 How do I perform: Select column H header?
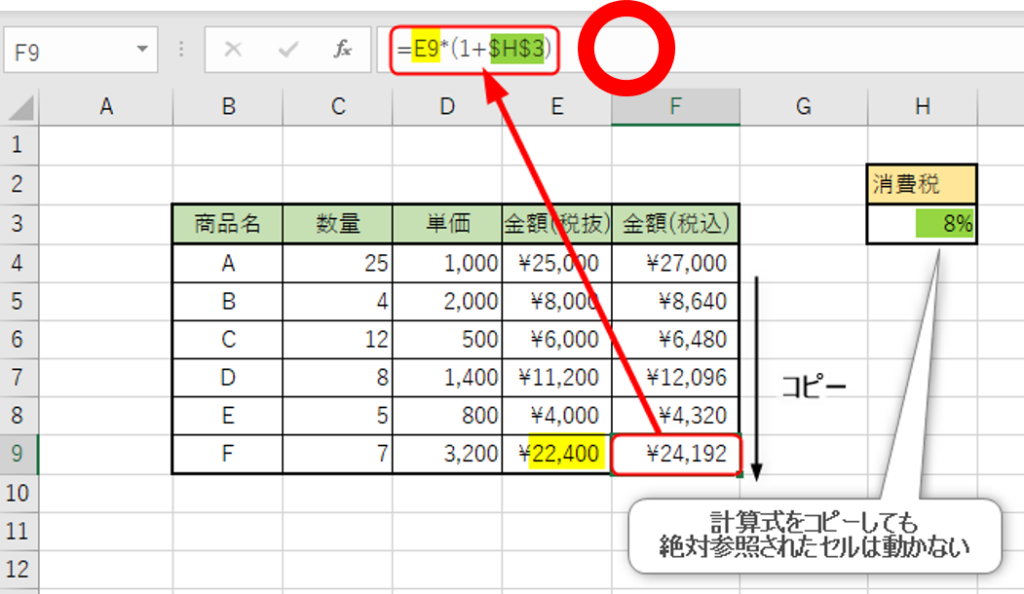(x=922, y=106)
